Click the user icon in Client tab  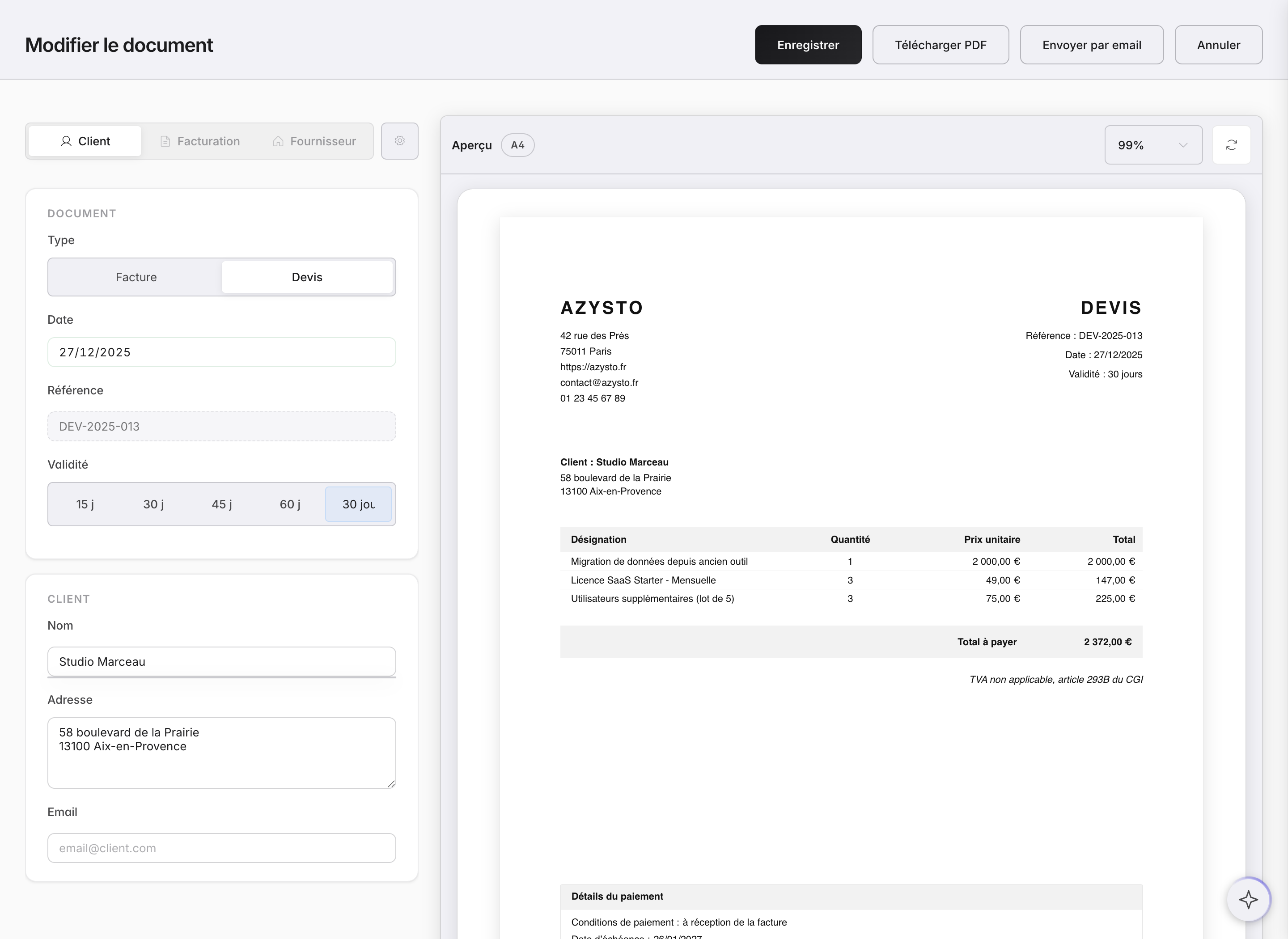(66, 141)
